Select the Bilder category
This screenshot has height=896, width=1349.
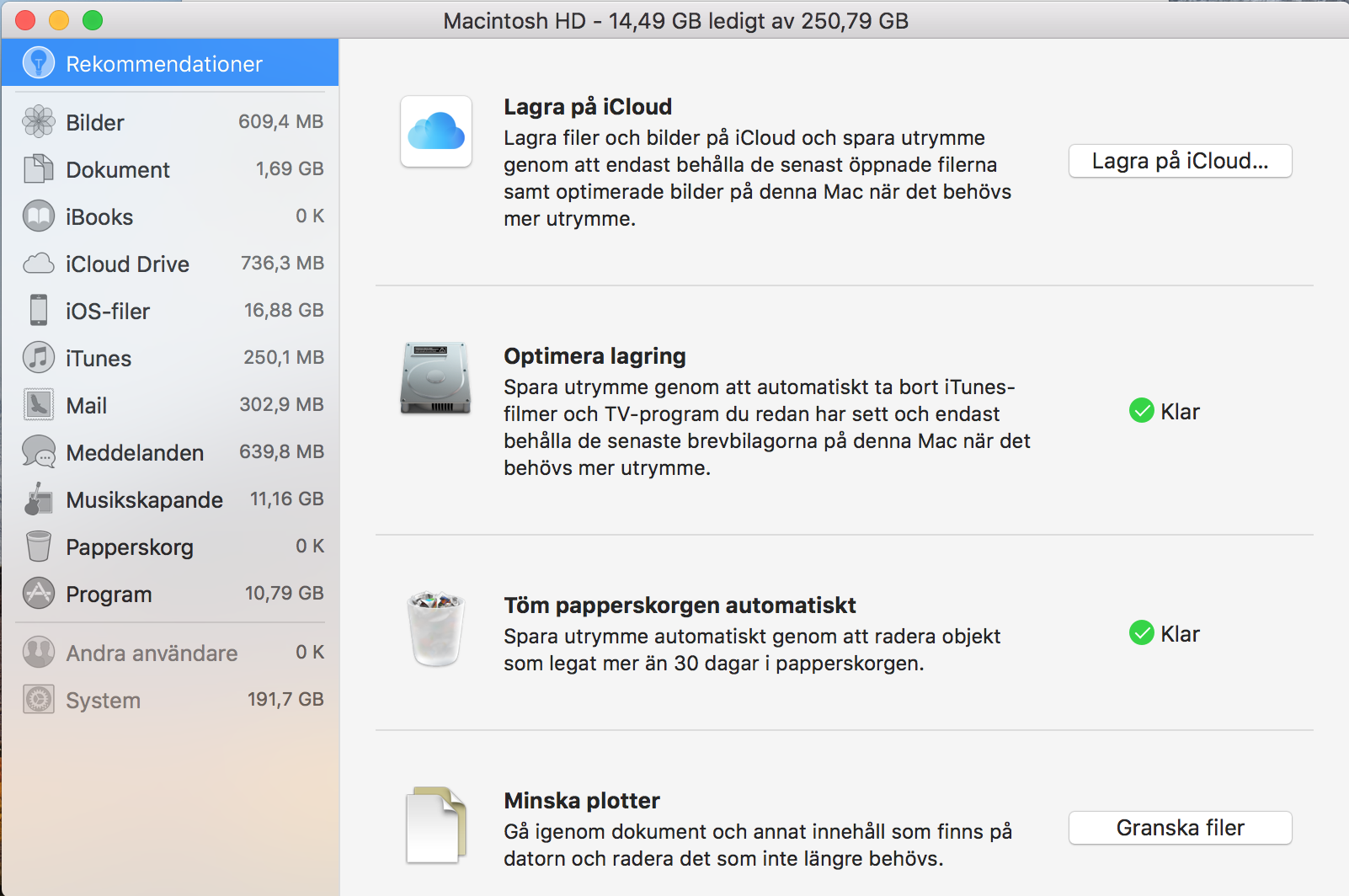tap(170, 122)
